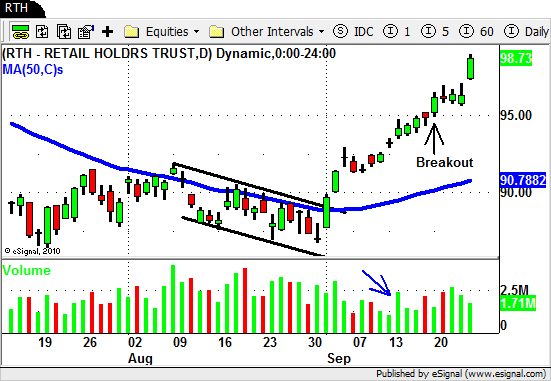Click the 1.71M volume value tag
The height and width of the screenshot is (381, 551).
pyautogui.click(x=518, y=303)
